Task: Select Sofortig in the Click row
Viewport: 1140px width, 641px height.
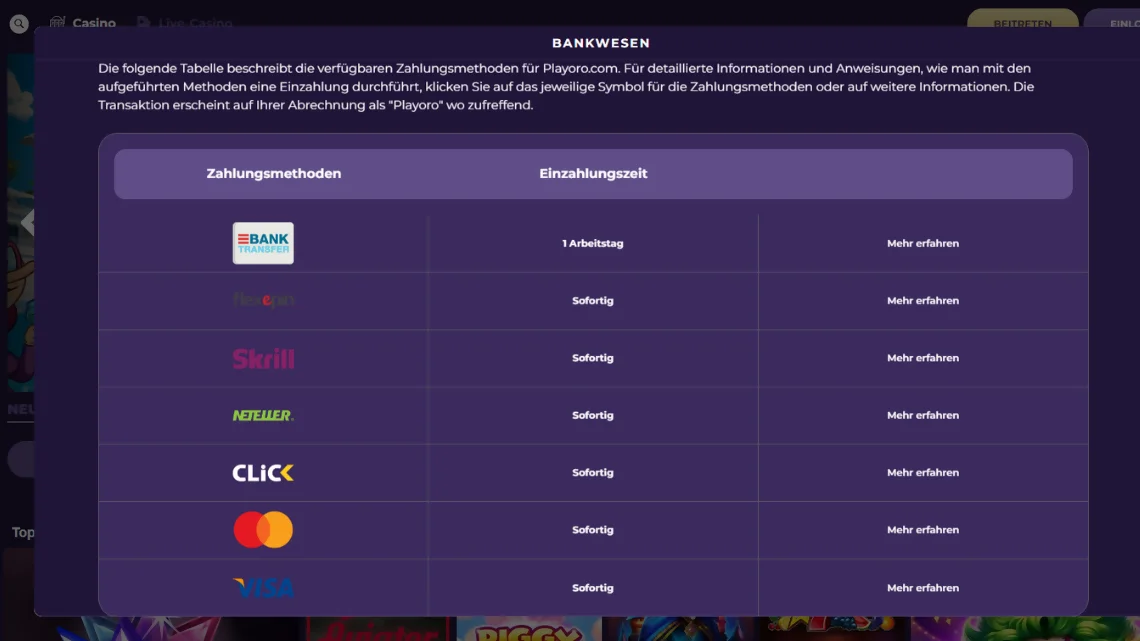Action: pyautogui.click(x=593, y=472)
